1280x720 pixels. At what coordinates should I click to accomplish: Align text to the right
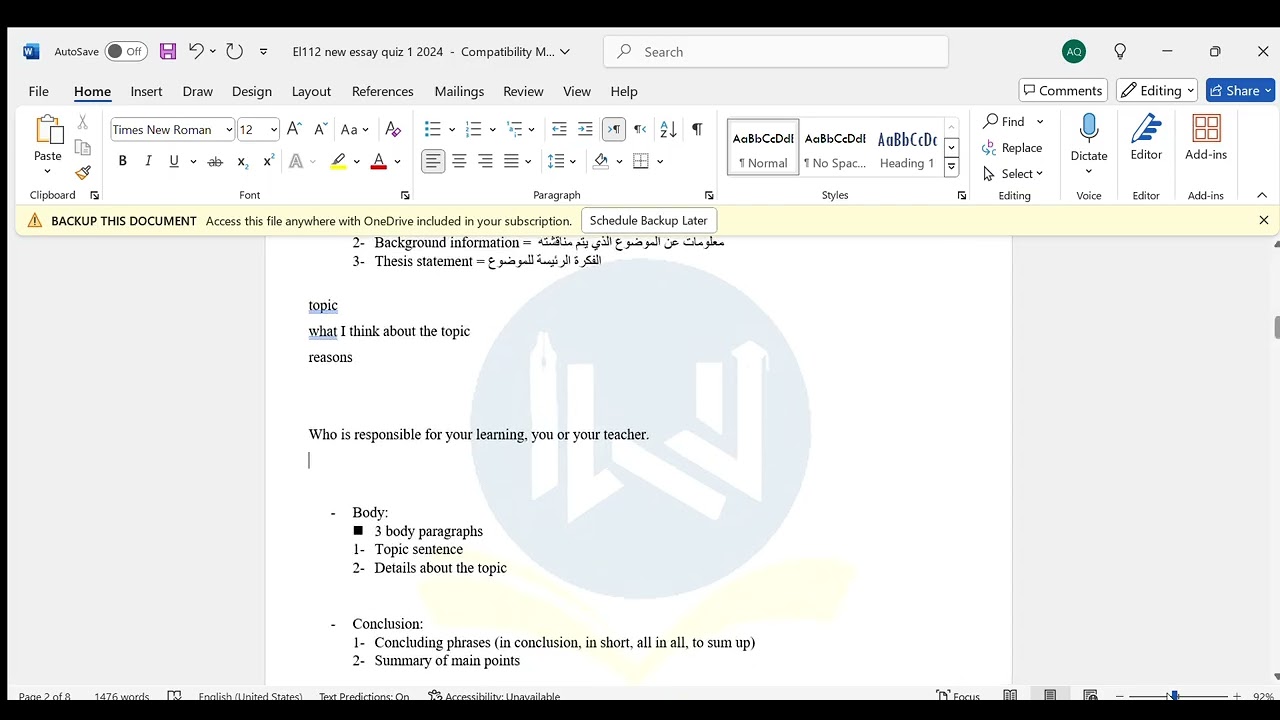(485, 161)
